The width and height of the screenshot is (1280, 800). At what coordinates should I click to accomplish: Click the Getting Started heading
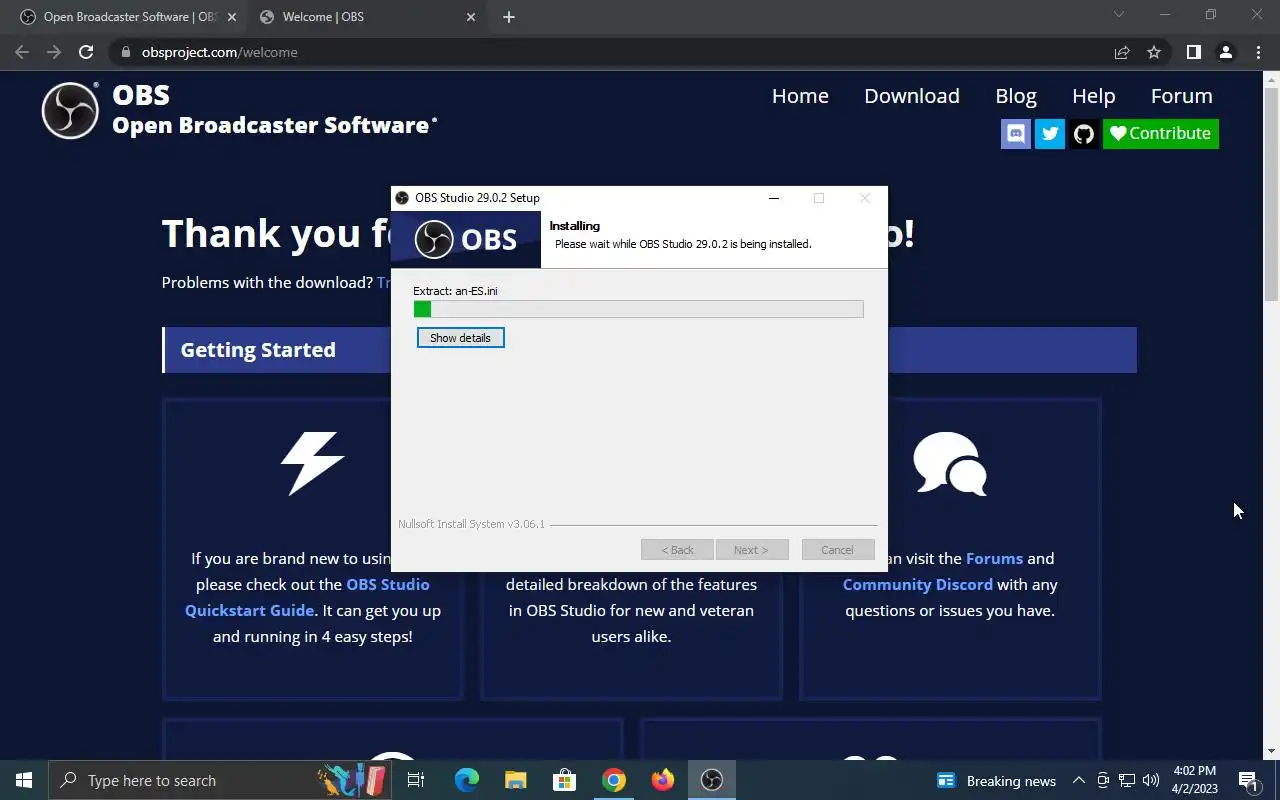(x=258, y=350)
